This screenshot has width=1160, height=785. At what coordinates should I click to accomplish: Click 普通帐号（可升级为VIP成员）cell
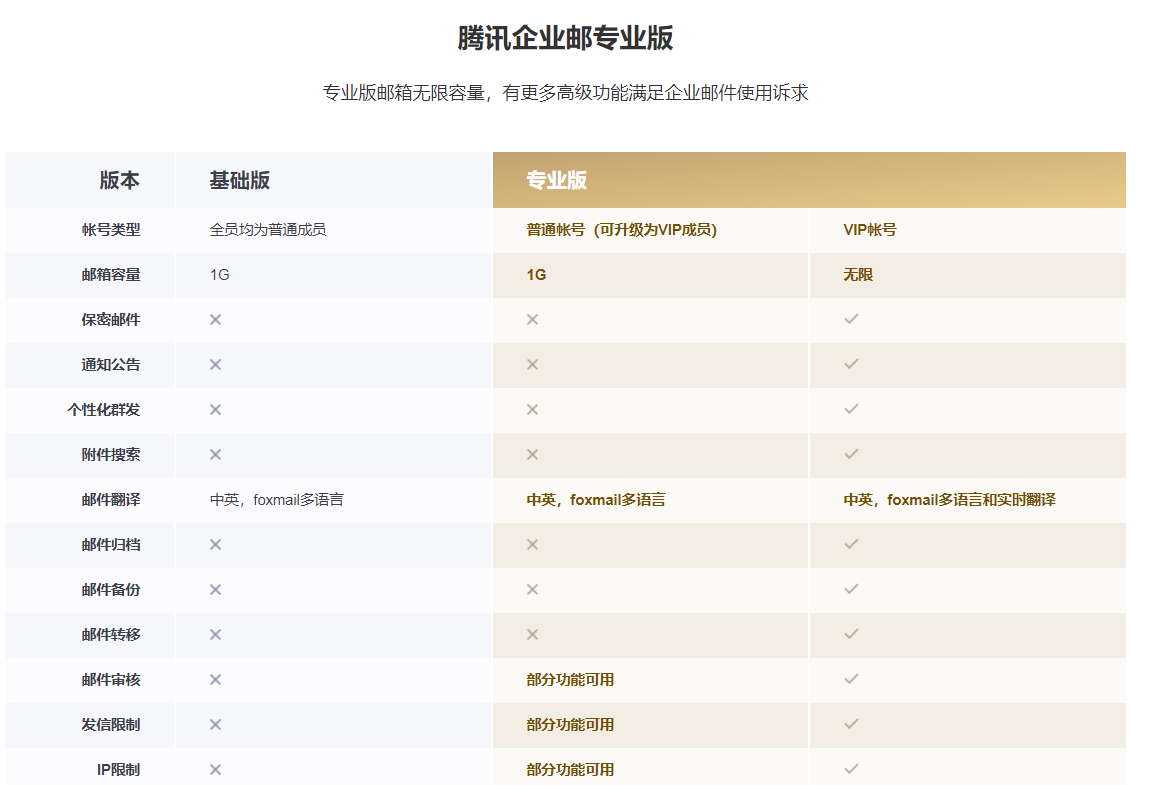pos(621,230)
